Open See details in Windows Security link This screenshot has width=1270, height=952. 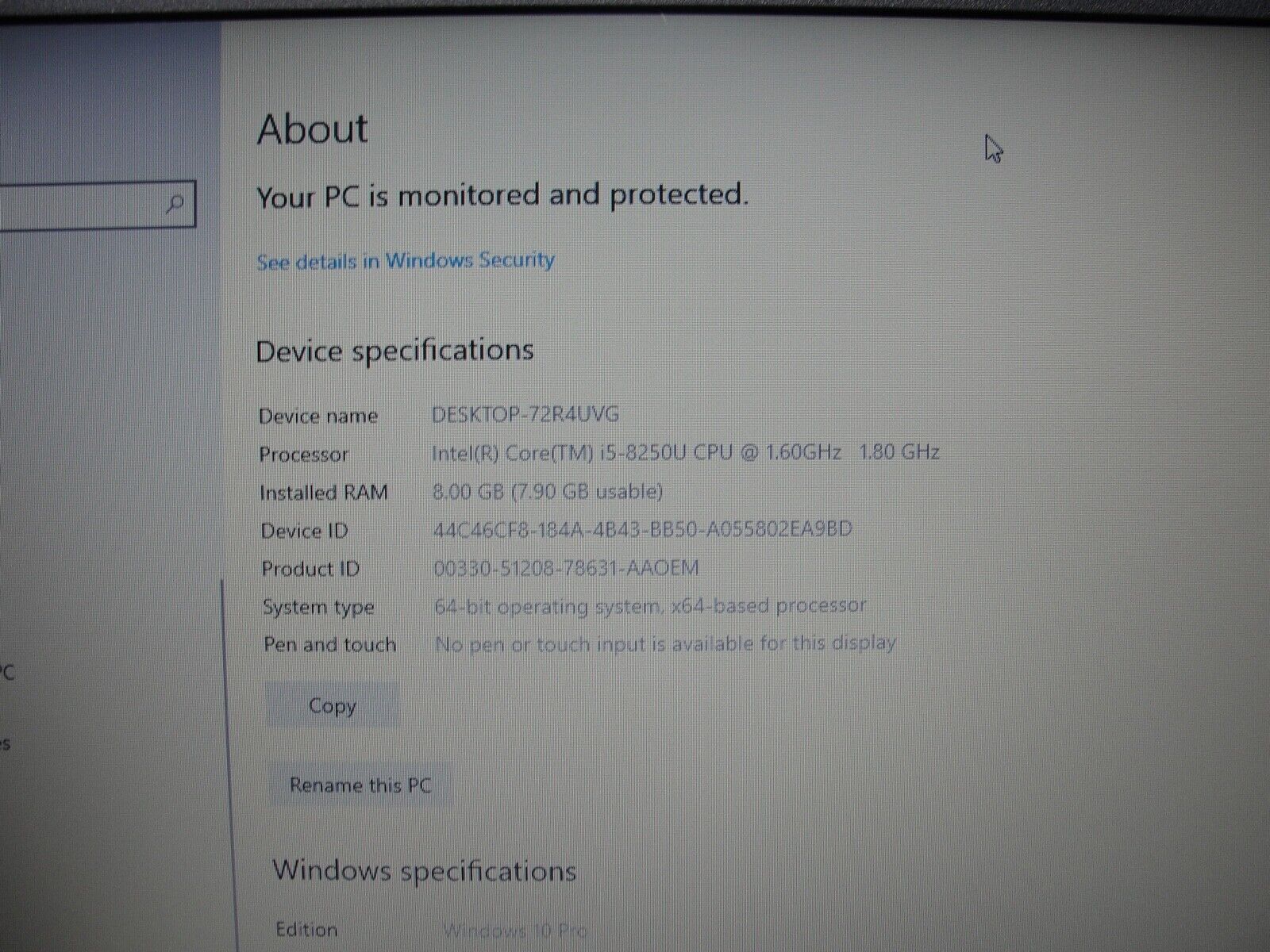[406, 261]
